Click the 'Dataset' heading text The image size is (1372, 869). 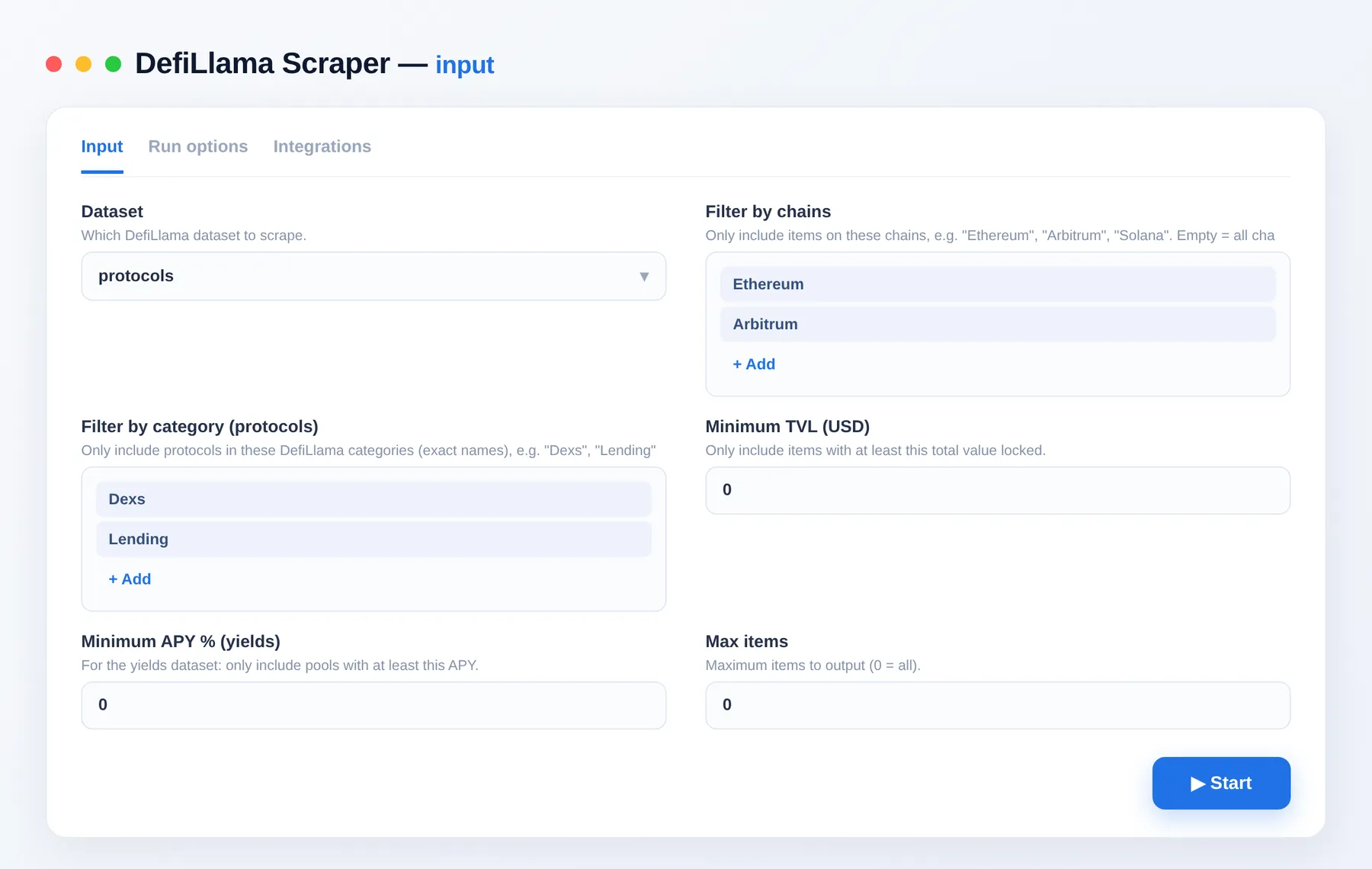pos(112,211)
